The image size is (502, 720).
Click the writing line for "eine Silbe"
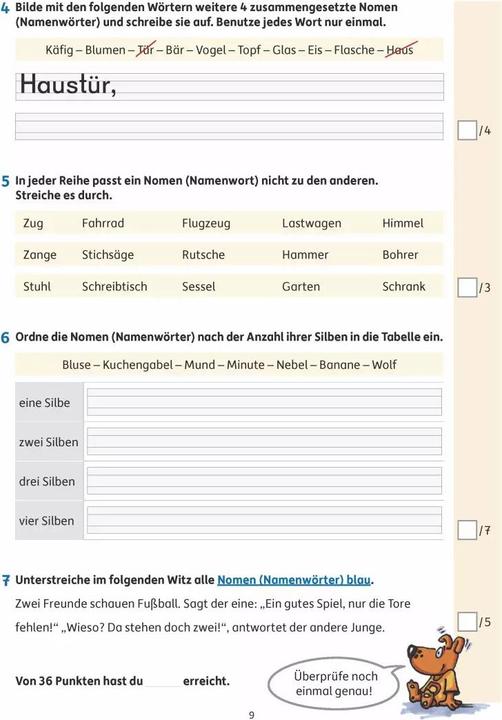(265, 402)
